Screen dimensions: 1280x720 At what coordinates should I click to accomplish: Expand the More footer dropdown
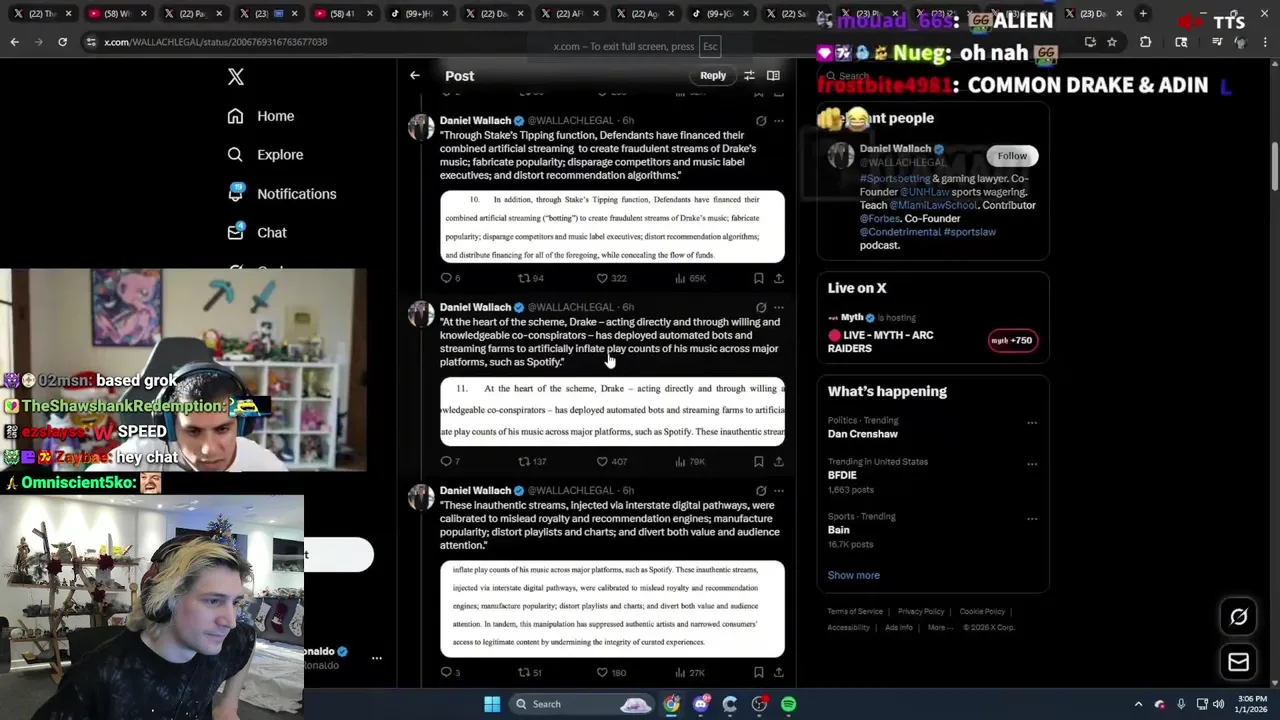pyautogui.click(x=939, y=628)
